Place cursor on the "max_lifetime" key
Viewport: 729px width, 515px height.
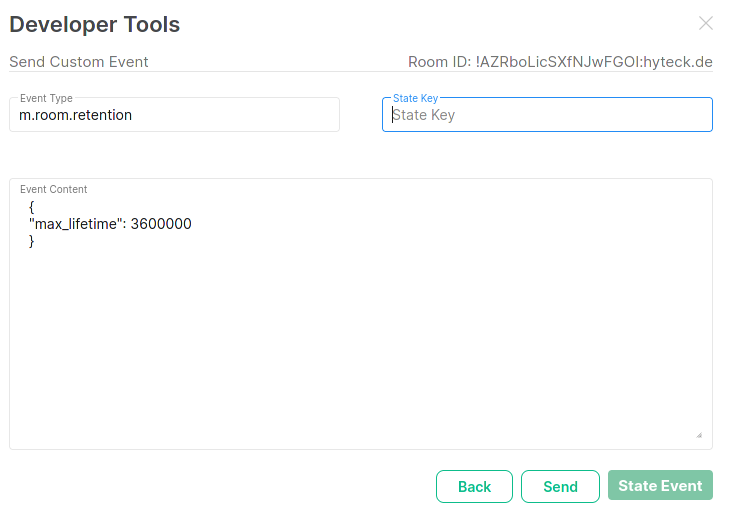pyautogui.click(x=75, y=224)
